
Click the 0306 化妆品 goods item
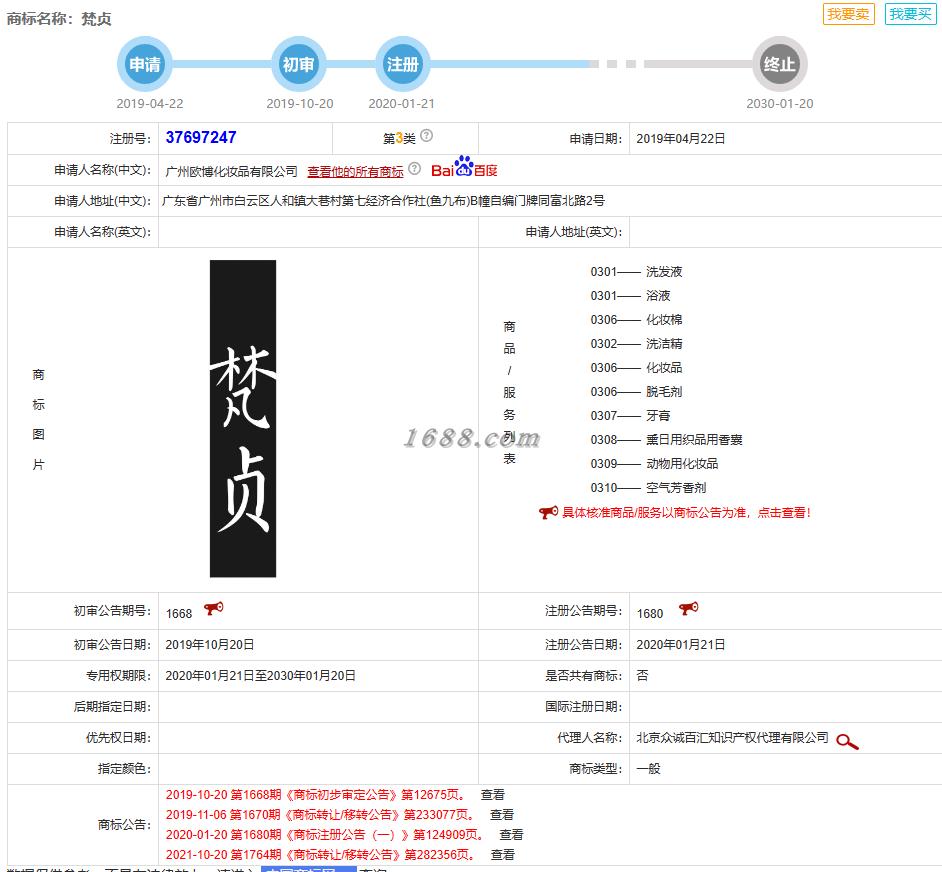tap(636, 368)
